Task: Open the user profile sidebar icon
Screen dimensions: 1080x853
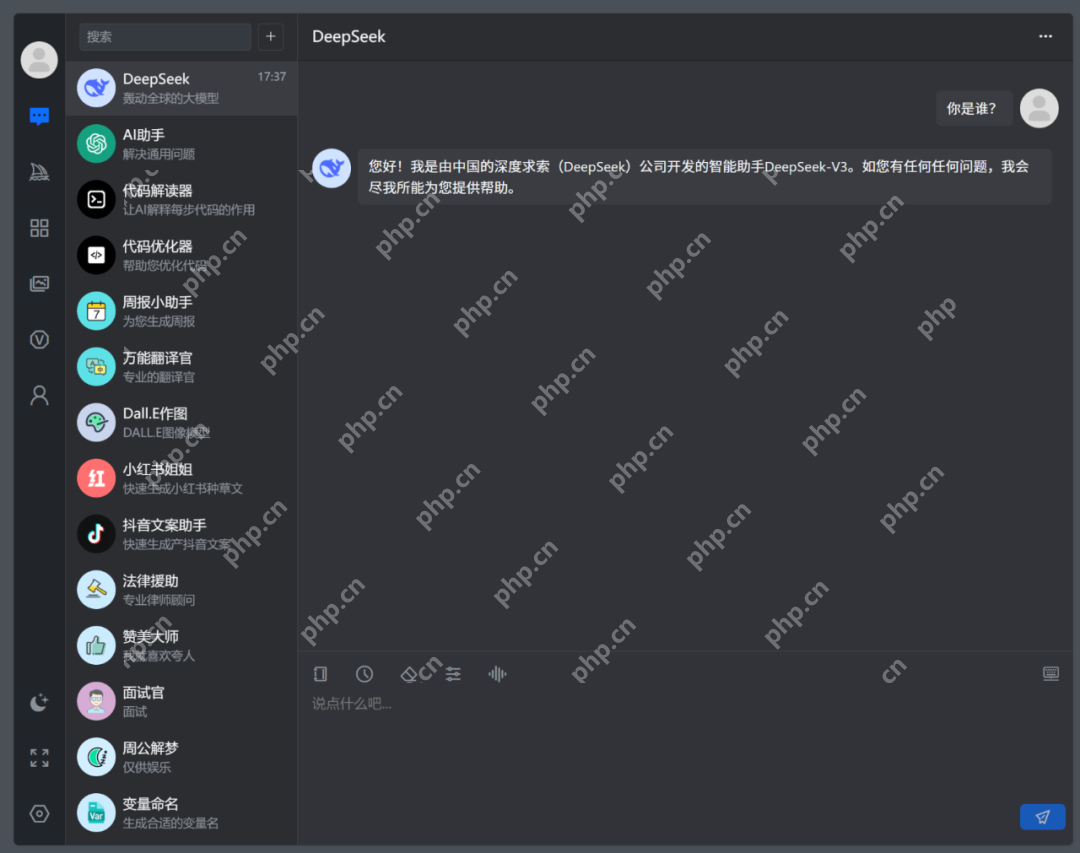Action: click(39, 396)
